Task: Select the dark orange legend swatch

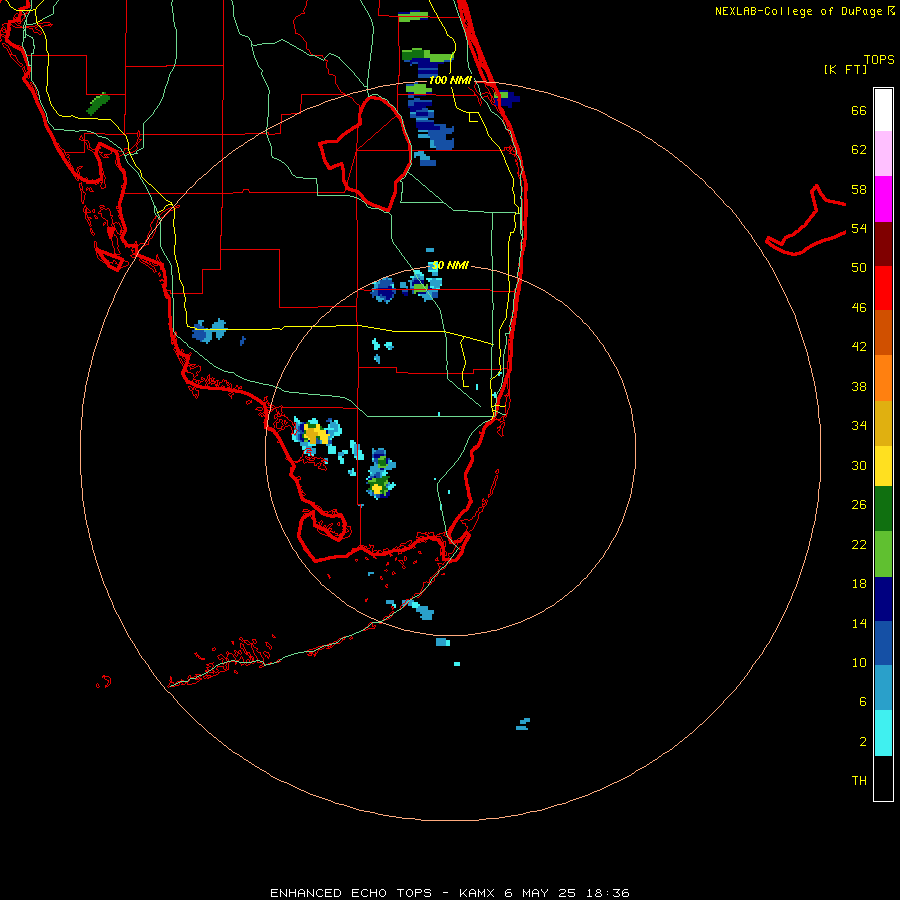Action: (883, 332)
